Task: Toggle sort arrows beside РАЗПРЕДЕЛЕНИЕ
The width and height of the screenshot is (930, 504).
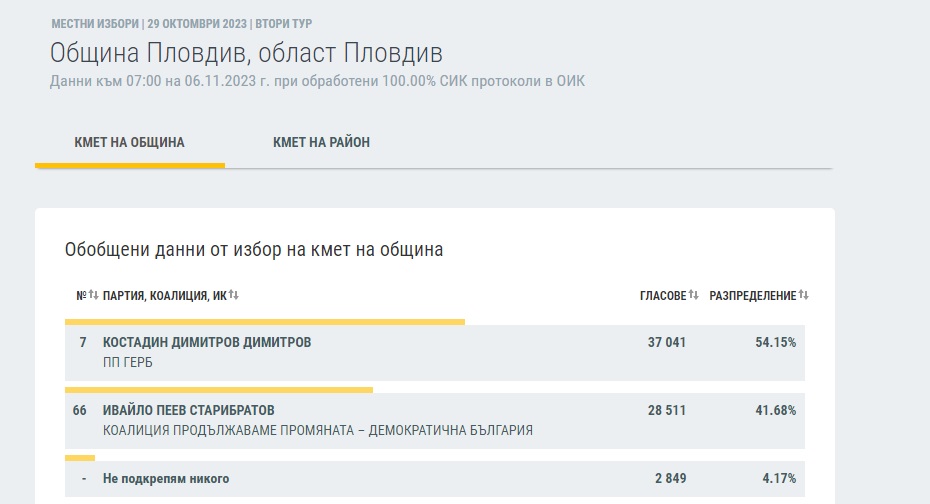Action: click(x=803, y=295)
